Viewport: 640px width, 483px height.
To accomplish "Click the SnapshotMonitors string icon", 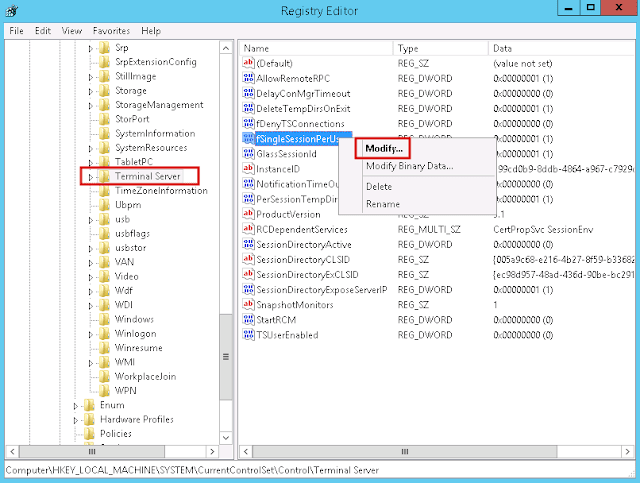I will 248,305.
